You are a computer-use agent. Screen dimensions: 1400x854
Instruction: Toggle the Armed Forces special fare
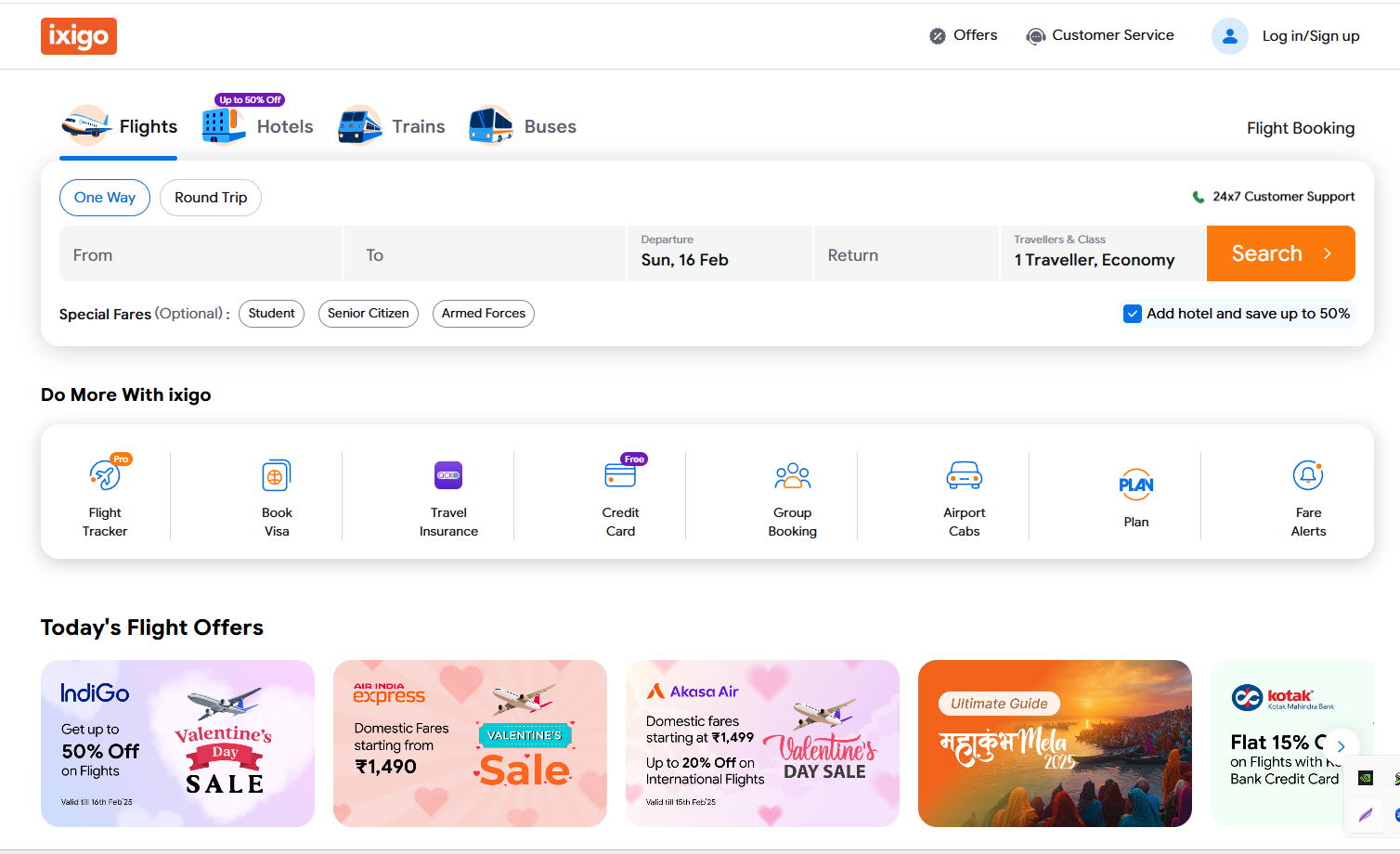point(484,314)
